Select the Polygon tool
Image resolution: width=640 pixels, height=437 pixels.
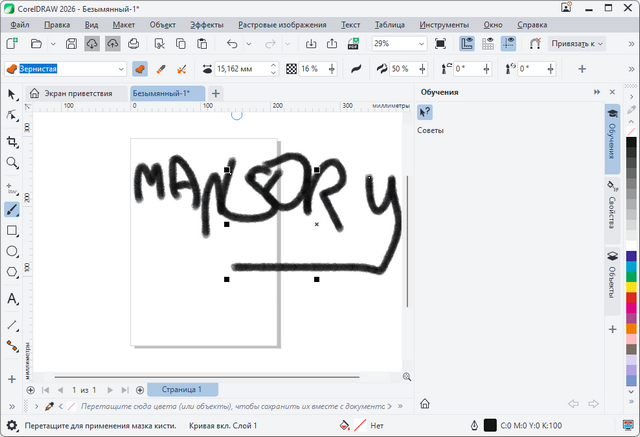12,272
